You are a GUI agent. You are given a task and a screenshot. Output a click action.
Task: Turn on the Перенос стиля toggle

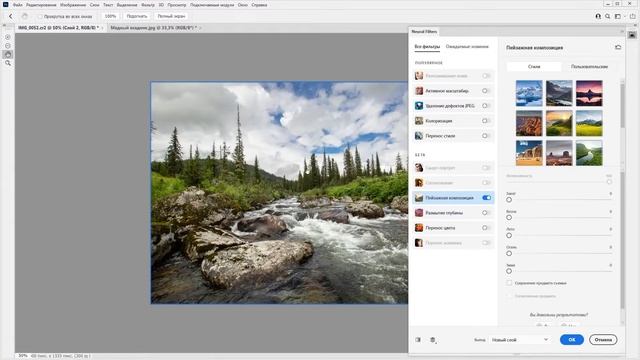(x=486, y=136)
